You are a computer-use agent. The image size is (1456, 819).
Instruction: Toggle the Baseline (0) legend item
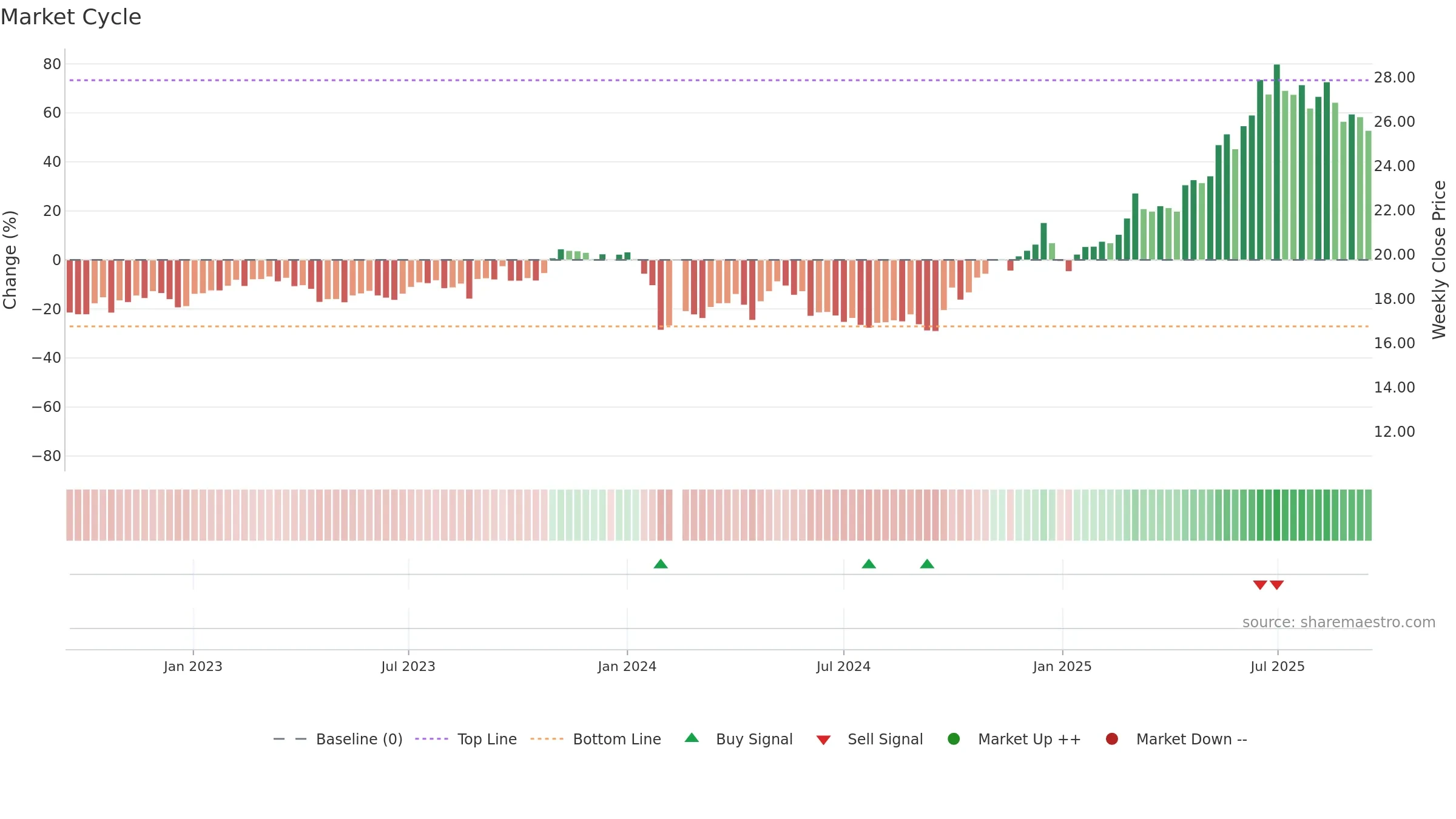338,739
